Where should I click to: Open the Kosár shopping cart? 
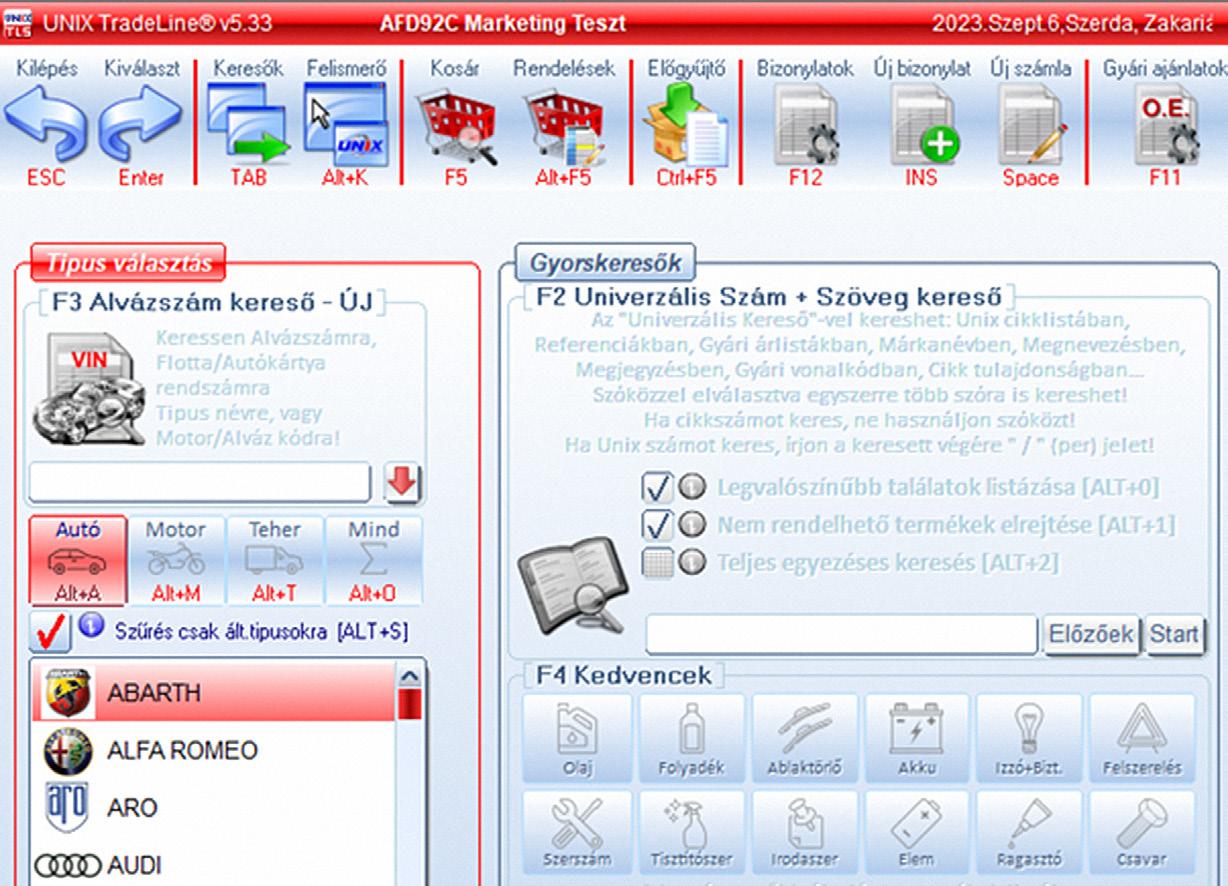point(455,126)
